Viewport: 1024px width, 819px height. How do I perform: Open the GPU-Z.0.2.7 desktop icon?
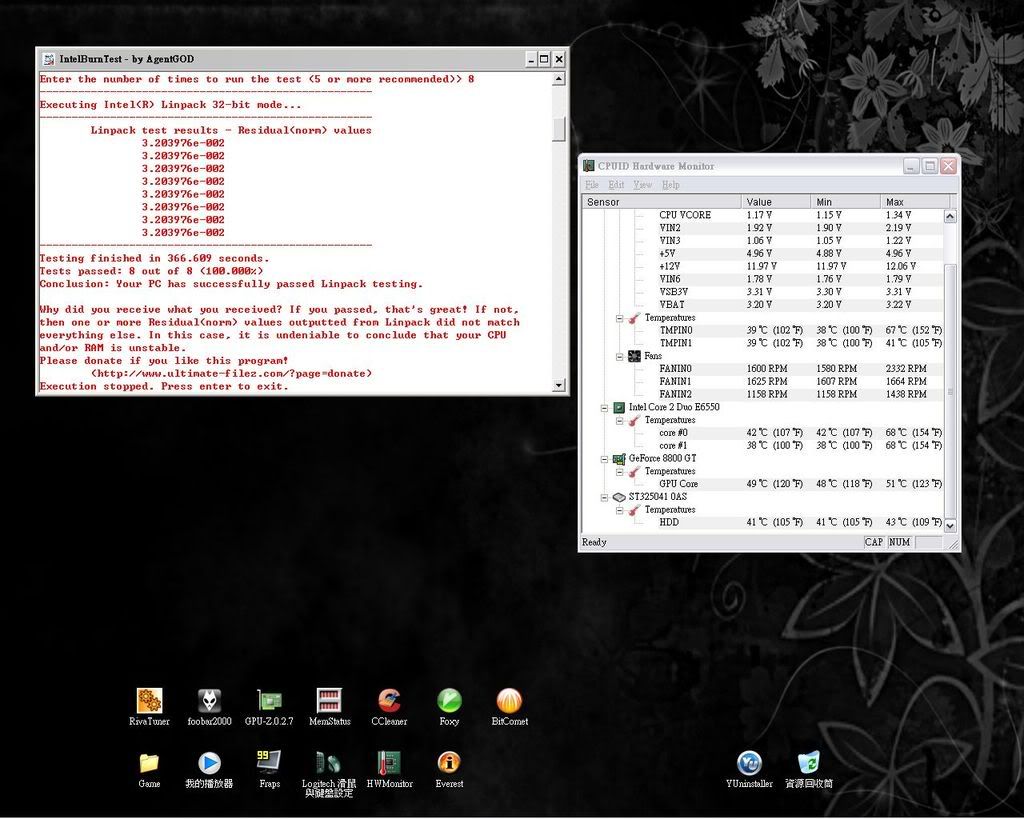click(269, 701)
